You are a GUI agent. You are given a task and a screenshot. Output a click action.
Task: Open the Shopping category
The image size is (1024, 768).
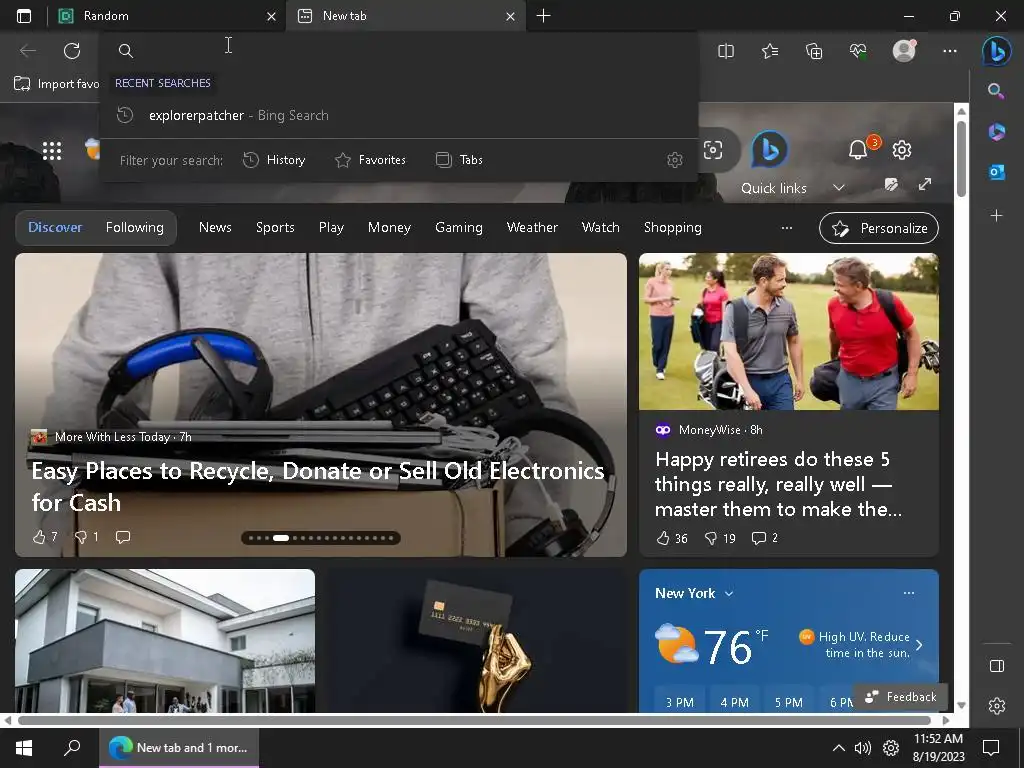tap(673, 228)
